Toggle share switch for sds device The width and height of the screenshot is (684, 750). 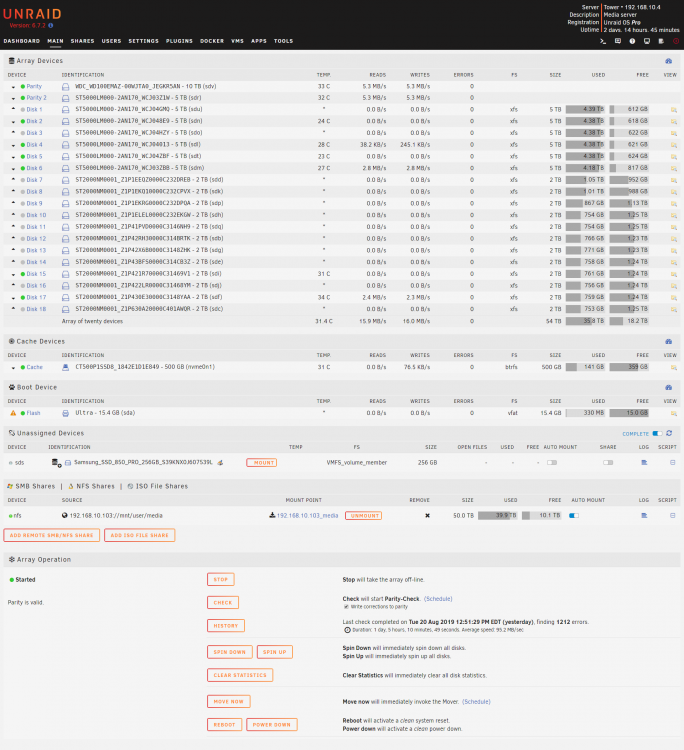coord(608,463)
